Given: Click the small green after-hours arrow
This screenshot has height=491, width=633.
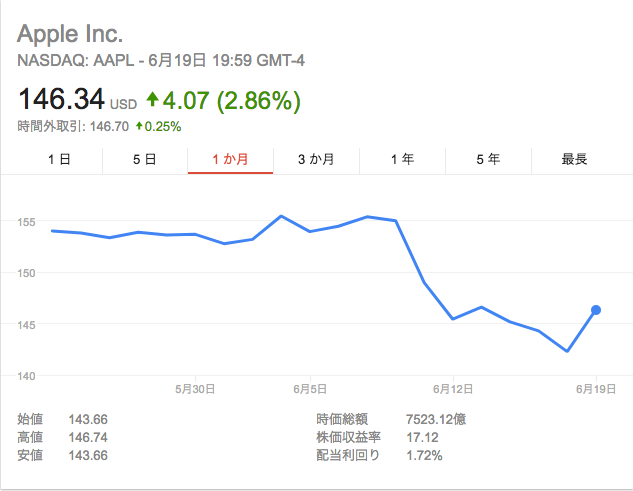Looking at the screenshot, I should point(139,126).
